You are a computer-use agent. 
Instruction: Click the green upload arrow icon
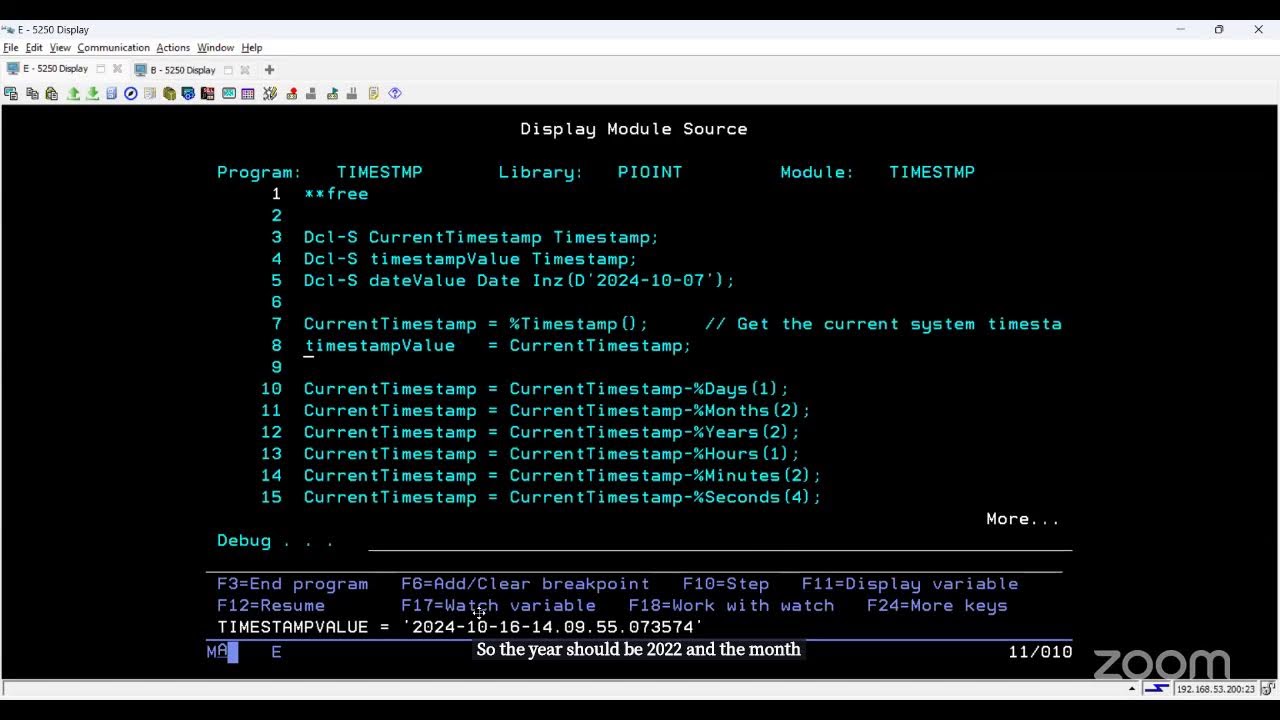[x=73, y=93]
